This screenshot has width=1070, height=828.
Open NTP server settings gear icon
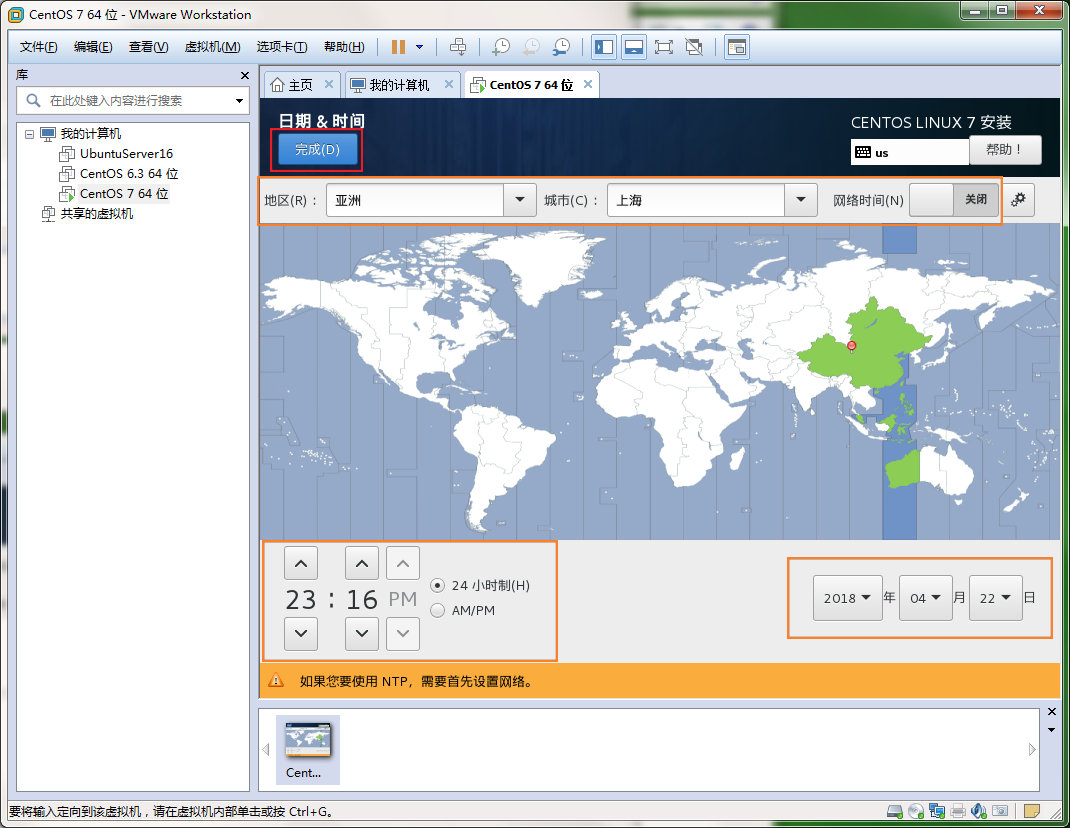(x=1018, y=200)
